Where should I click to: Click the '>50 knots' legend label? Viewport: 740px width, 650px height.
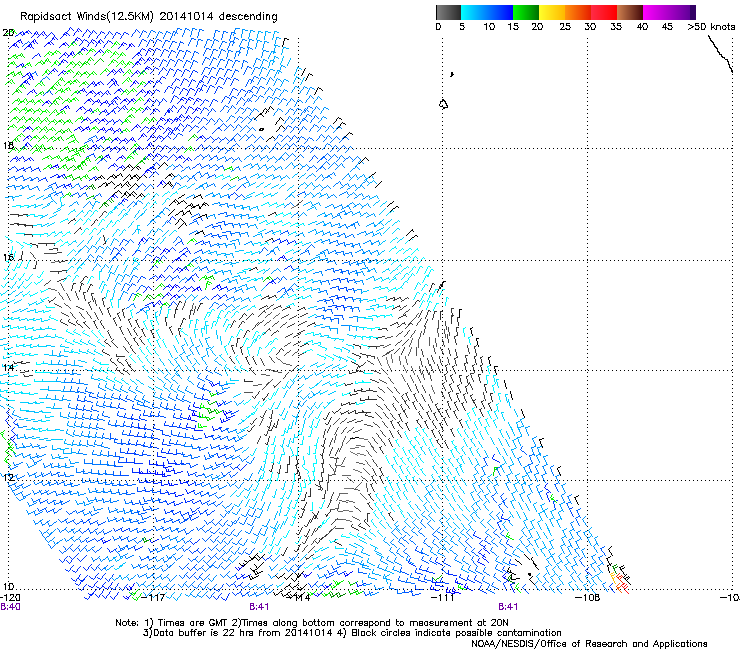click(711, 26)
